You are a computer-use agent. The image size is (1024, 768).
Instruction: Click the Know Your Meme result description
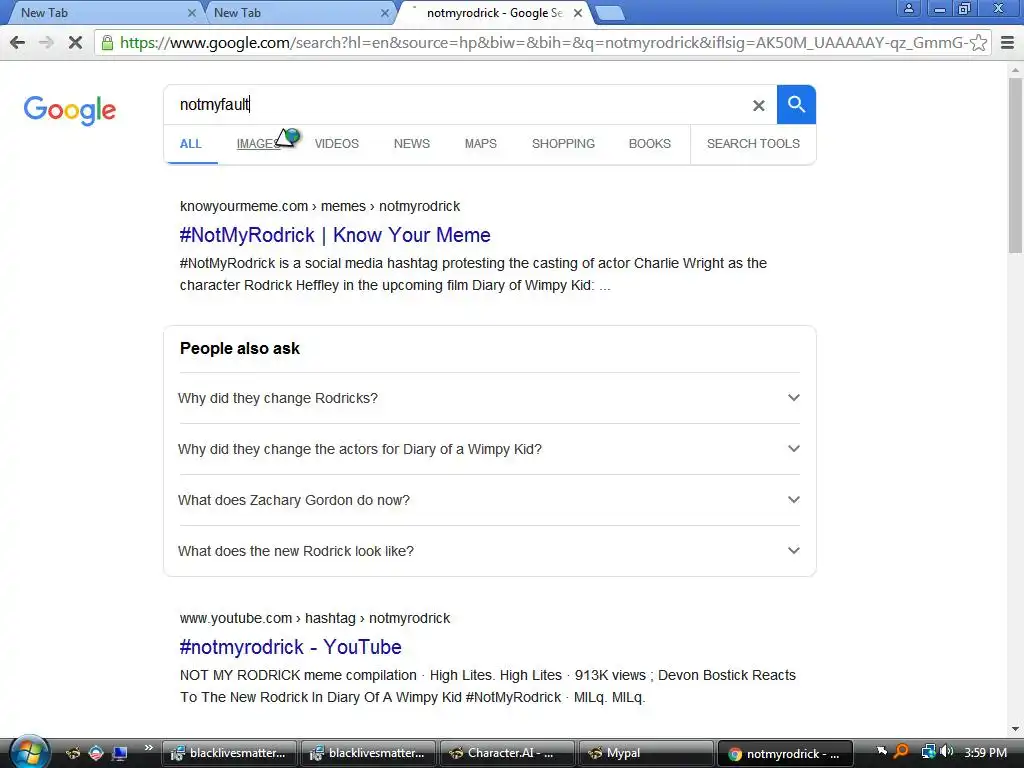(x=473, y=274)
